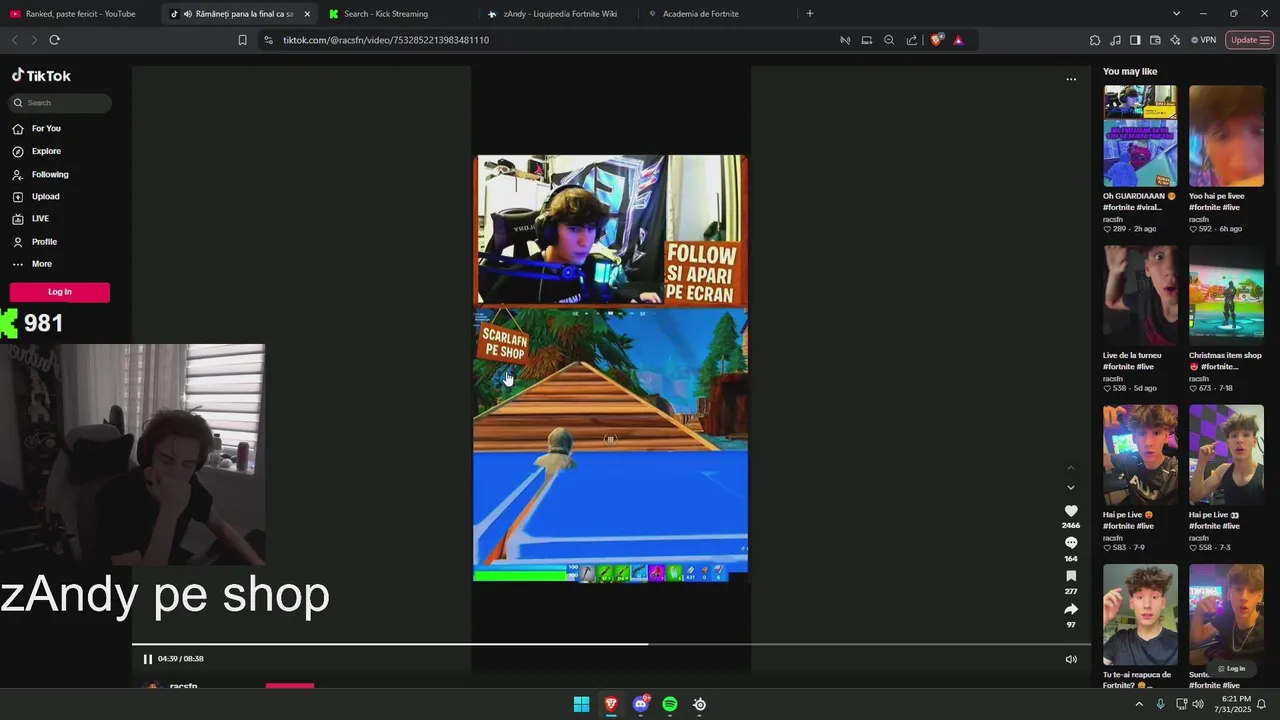Open Leo AI sparkle icon

point(1175,40)
